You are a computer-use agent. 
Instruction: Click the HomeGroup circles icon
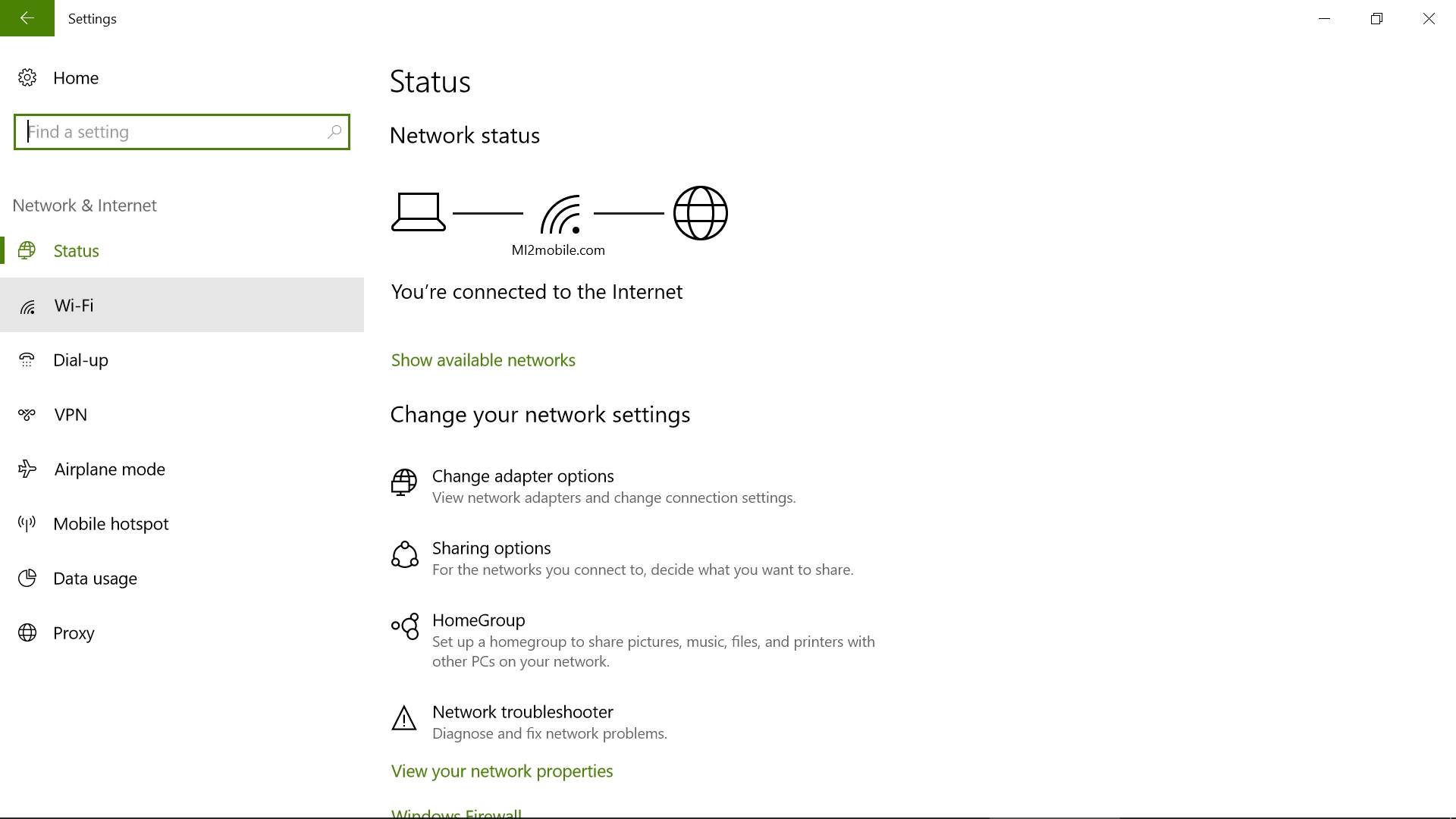405,626
